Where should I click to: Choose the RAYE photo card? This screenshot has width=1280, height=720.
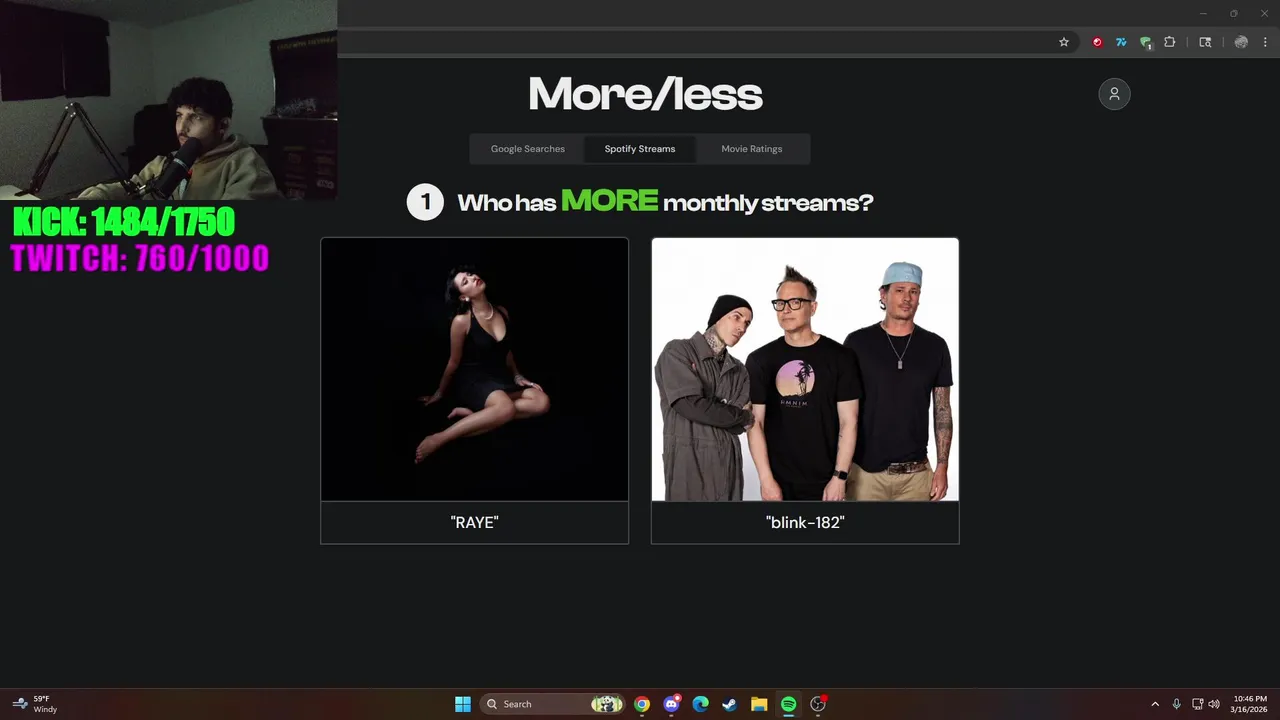pos(474,369)
